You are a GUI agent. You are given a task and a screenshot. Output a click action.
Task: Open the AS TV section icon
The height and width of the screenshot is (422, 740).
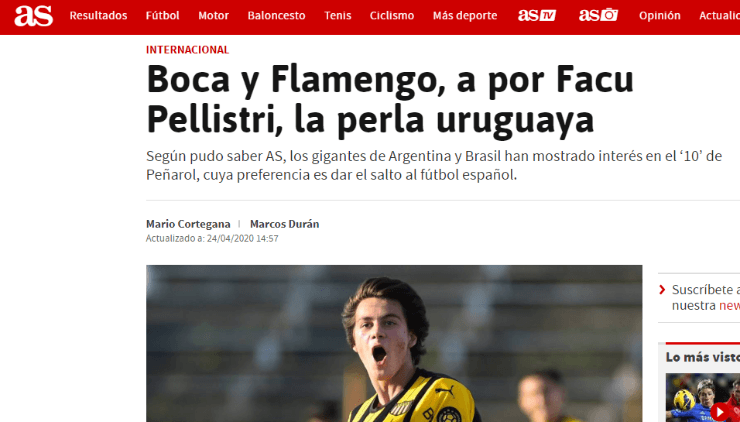tap(537, 16)
